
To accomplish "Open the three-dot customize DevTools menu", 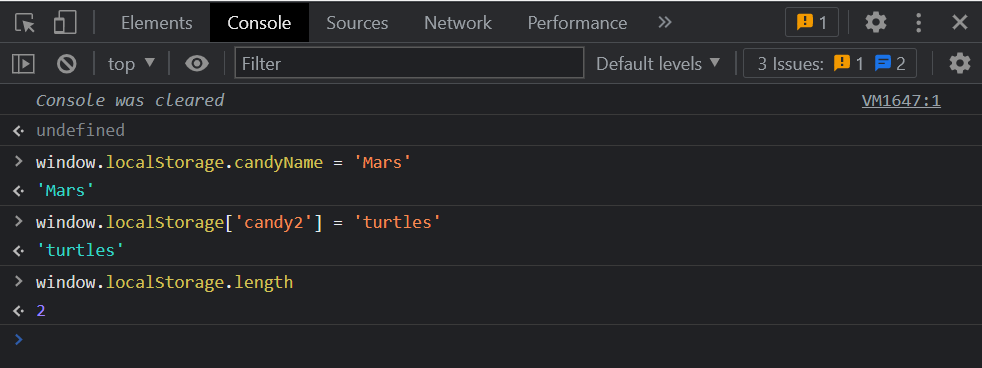I will [x=918, y=23].
